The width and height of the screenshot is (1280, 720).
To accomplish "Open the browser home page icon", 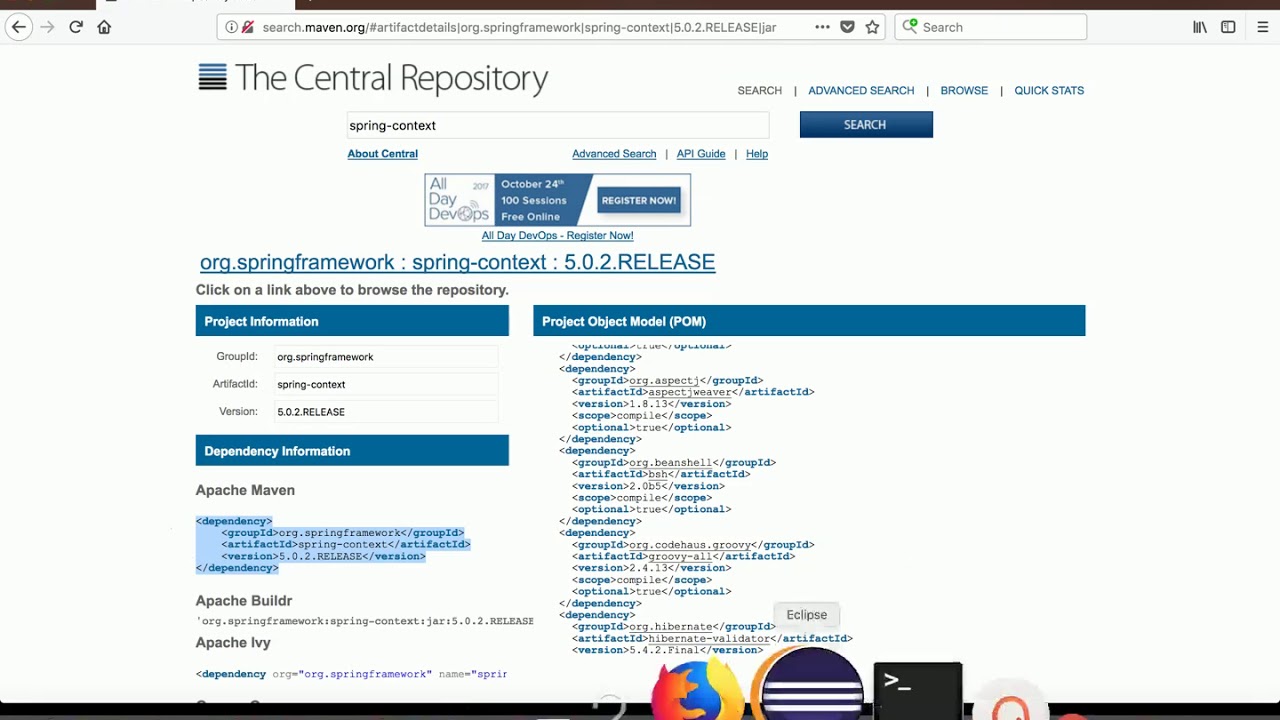I will pos(104,27).
